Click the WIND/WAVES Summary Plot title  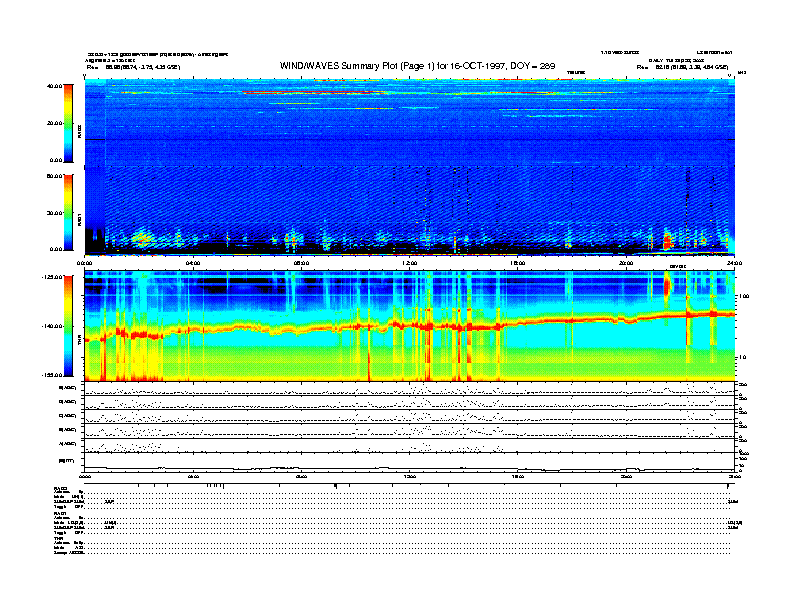[417, 66]
